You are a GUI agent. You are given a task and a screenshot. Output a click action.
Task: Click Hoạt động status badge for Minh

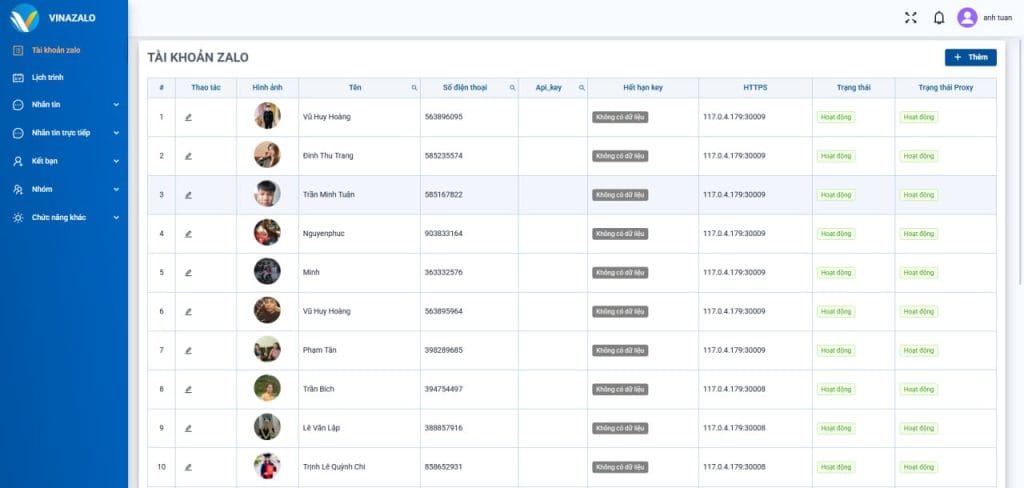pos(836,273)
